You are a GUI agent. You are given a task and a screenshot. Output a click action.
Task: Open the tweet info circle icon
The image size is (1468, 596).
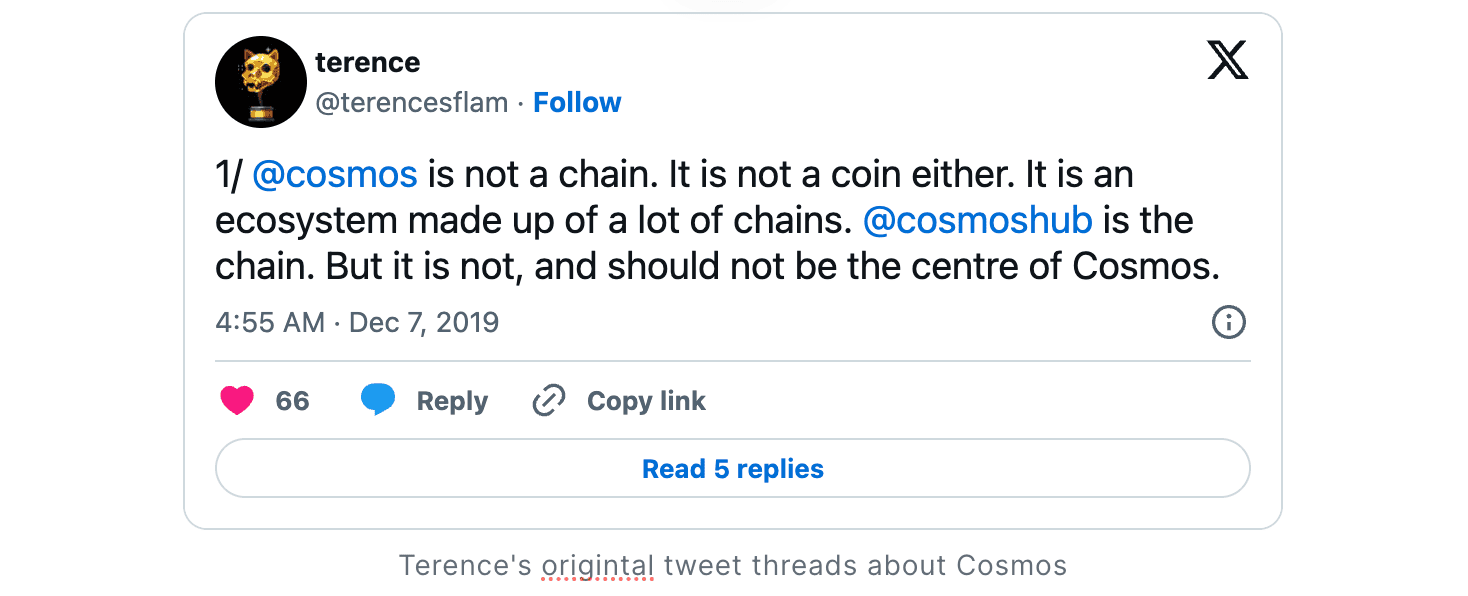pos(1228,322)
